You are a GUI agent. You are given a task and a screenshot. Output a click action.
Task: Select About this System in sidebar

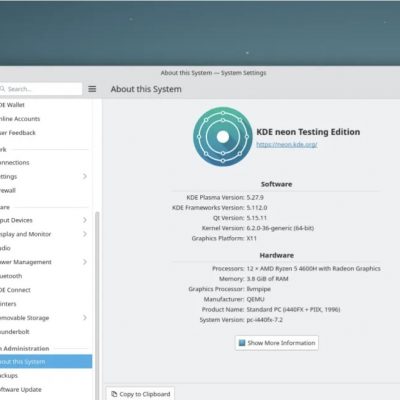[46, 362]
